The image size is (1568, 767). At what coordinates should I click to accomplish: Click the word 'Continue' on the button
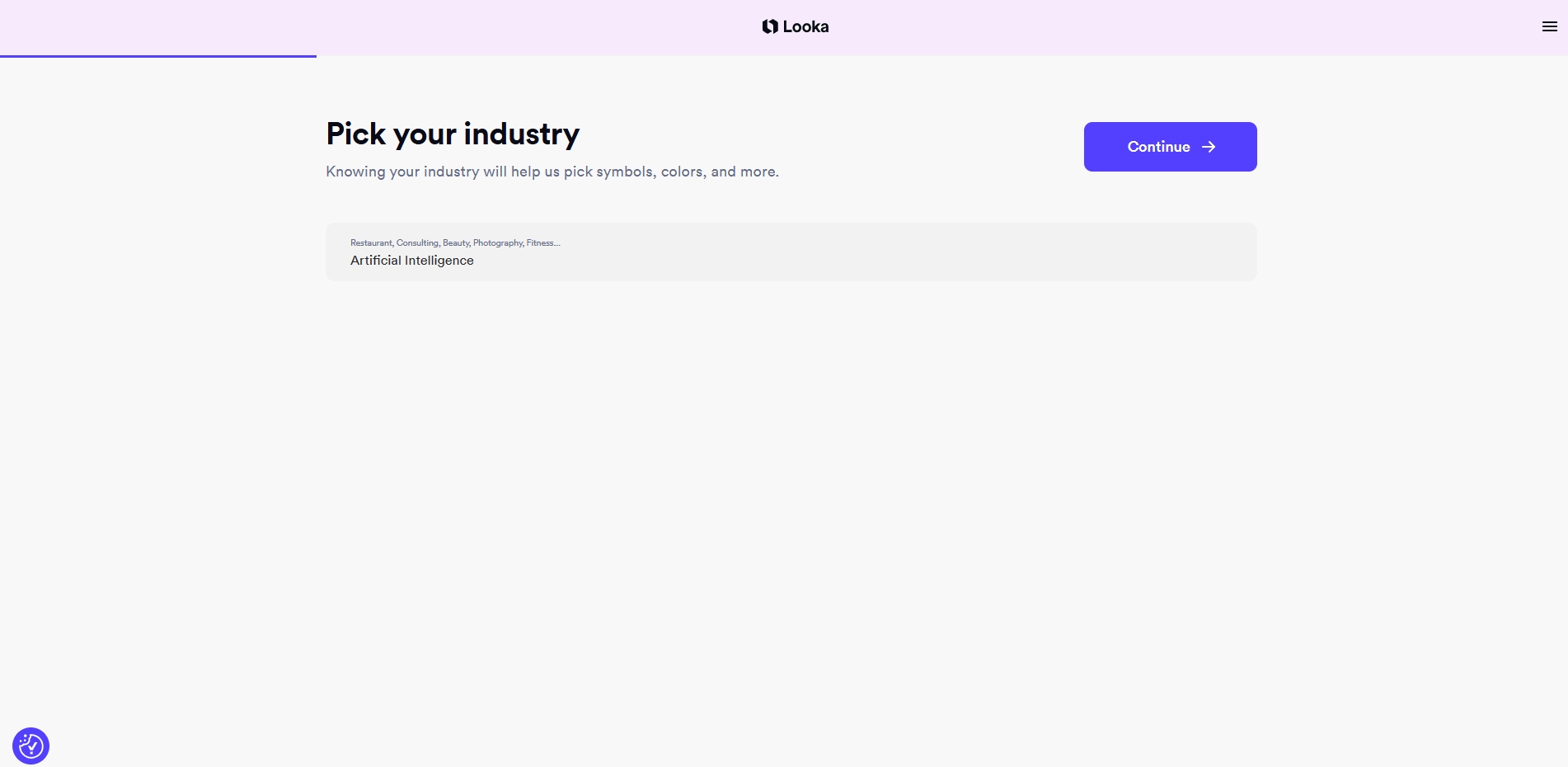[1158, 147]
